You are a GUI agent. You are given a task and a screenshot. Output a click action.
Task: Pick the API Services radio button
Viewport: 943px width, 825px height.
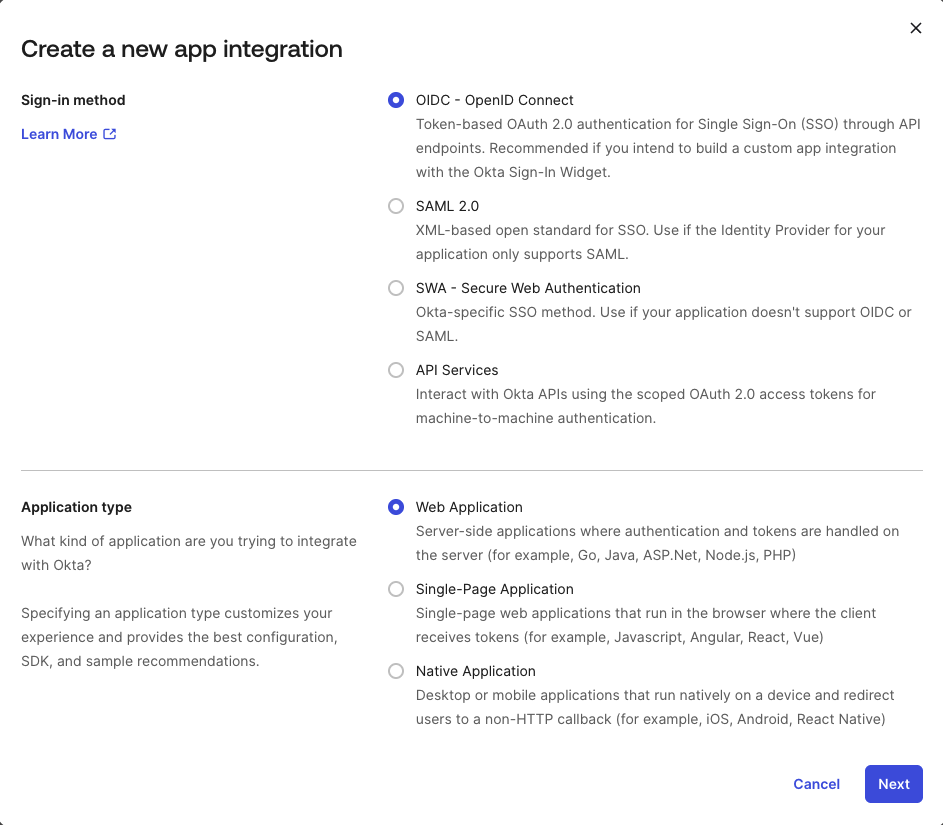396,370
